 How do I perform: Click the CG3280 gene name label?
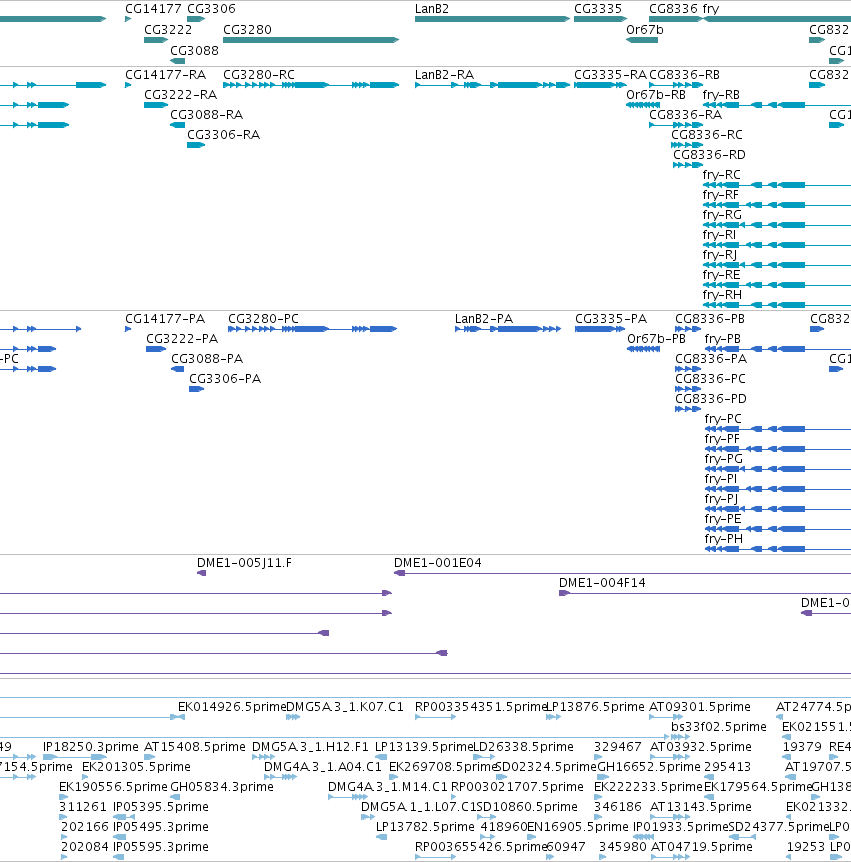point(247,30)
